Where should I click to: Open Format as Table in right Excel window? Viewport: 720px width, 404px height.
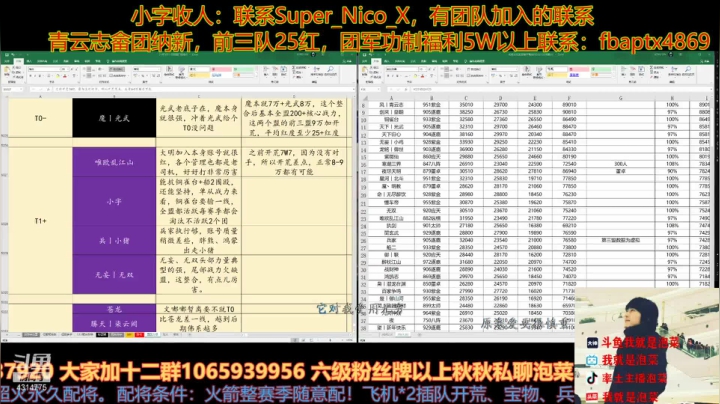pos(539,72)
